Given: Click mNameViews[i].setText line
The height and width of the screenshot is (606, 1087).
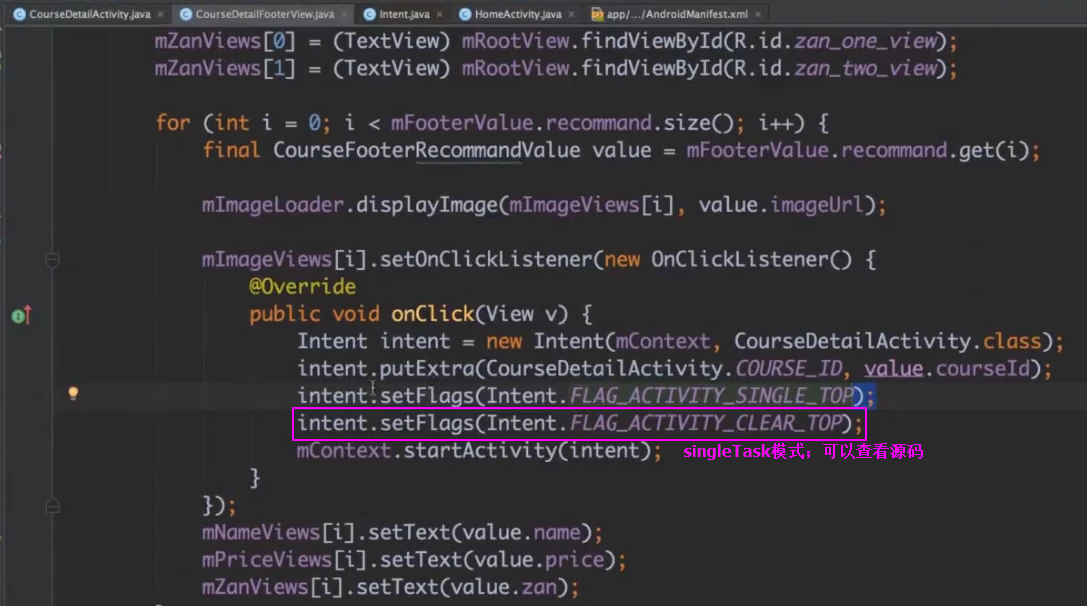Looking at the screenshot, I should click(402, 533).
